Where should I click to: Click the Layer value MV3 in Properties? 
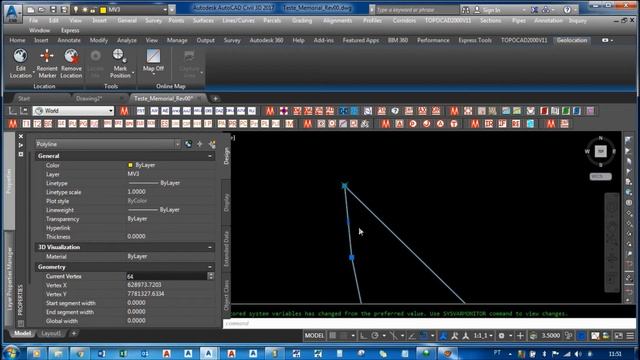point(133,174)
